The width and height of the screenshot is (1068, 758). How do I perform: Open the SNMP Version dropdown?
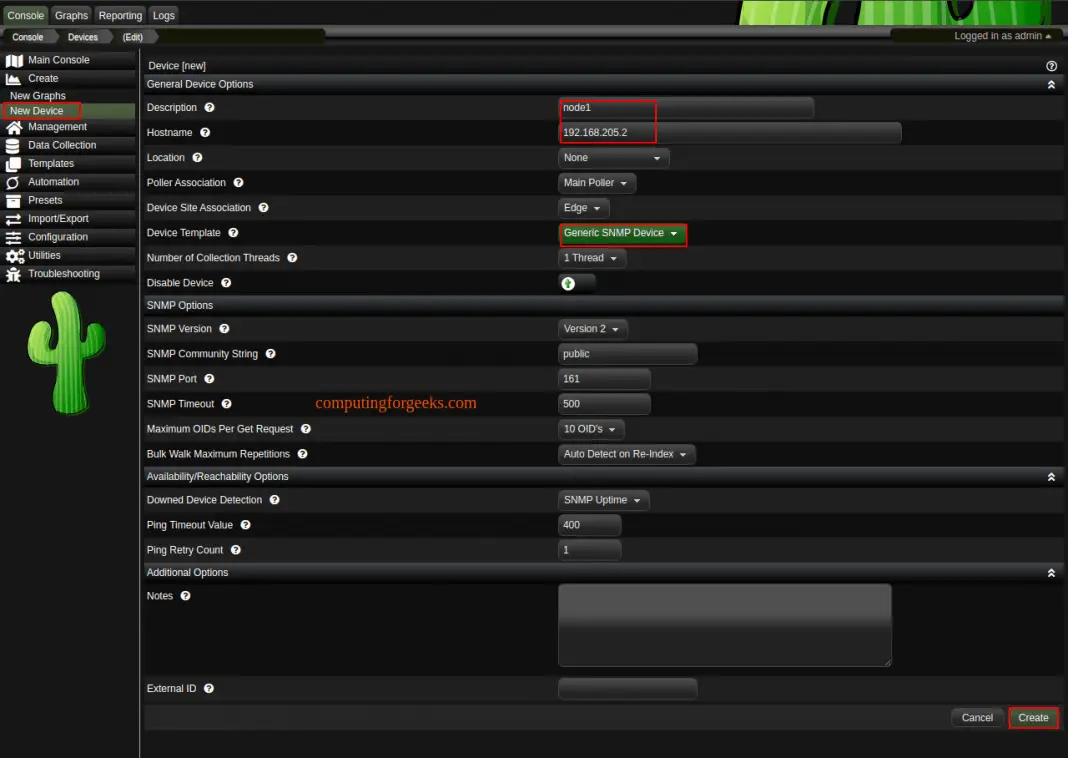click(591, 328)
